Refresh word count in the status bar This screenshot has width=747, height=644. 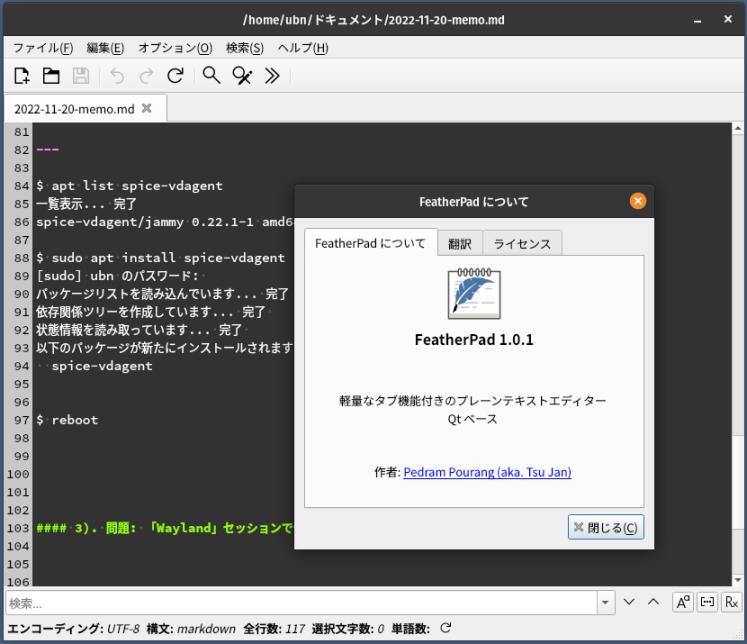[445, 628]
